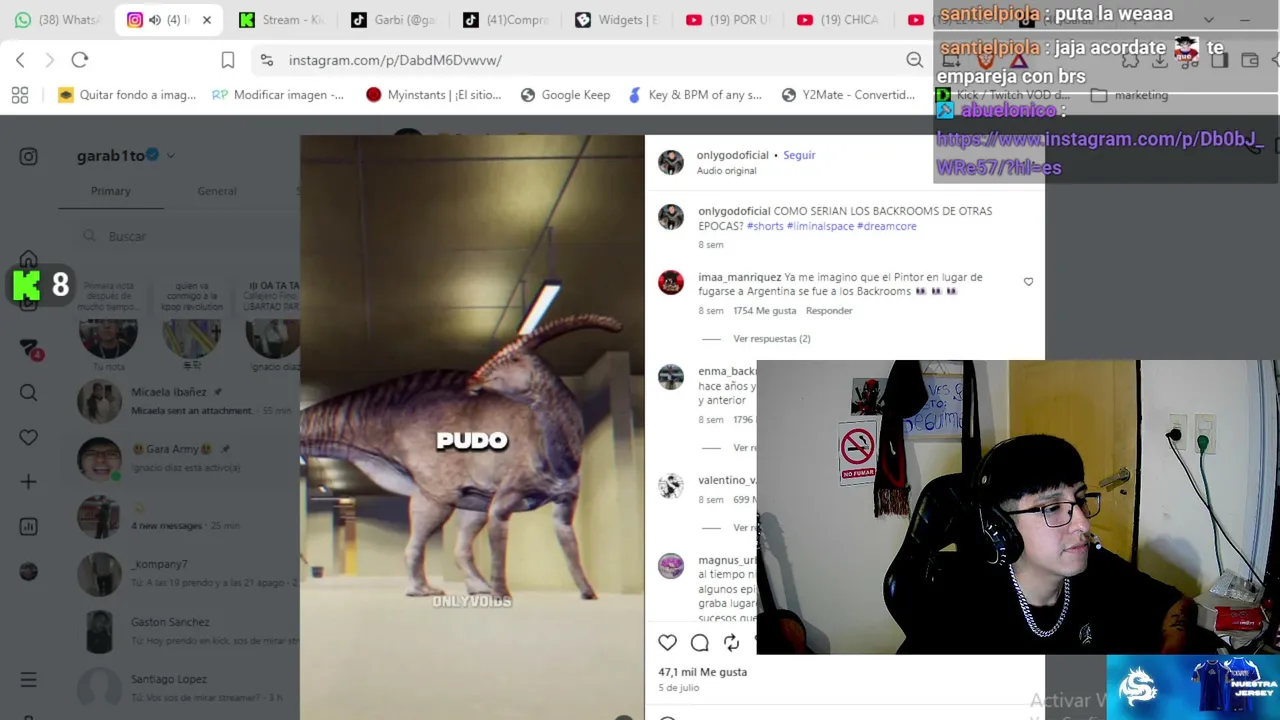Click the comment bubble icon under post
This screenshot has width=1280, height=720.
point(700,643)
